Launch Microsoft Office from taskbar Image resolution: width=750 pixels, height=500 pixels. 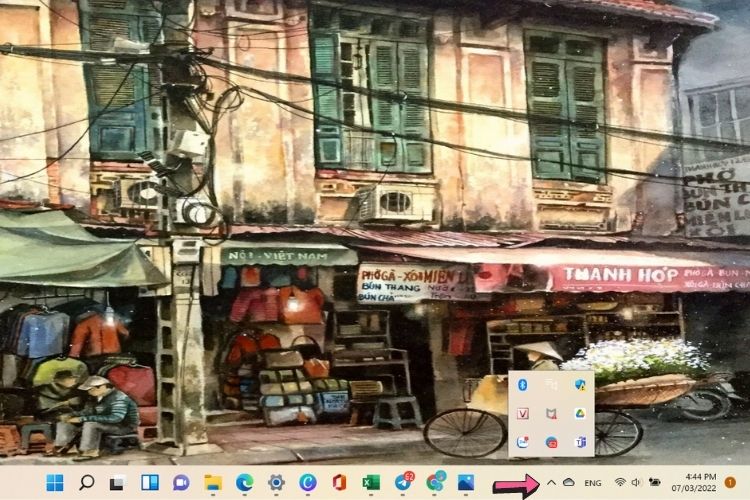(x=339, y=482)
